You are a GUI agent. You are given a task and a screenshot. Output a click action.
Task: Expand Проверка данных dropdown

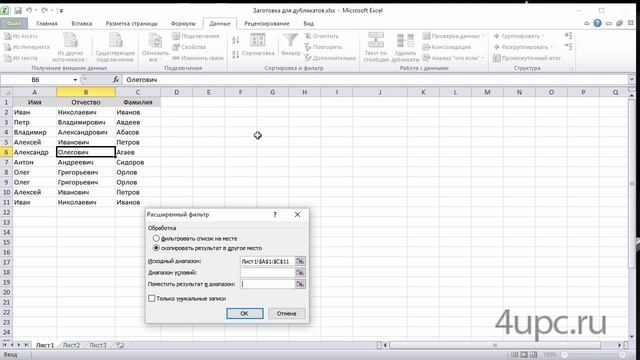[x=483, y=36]
